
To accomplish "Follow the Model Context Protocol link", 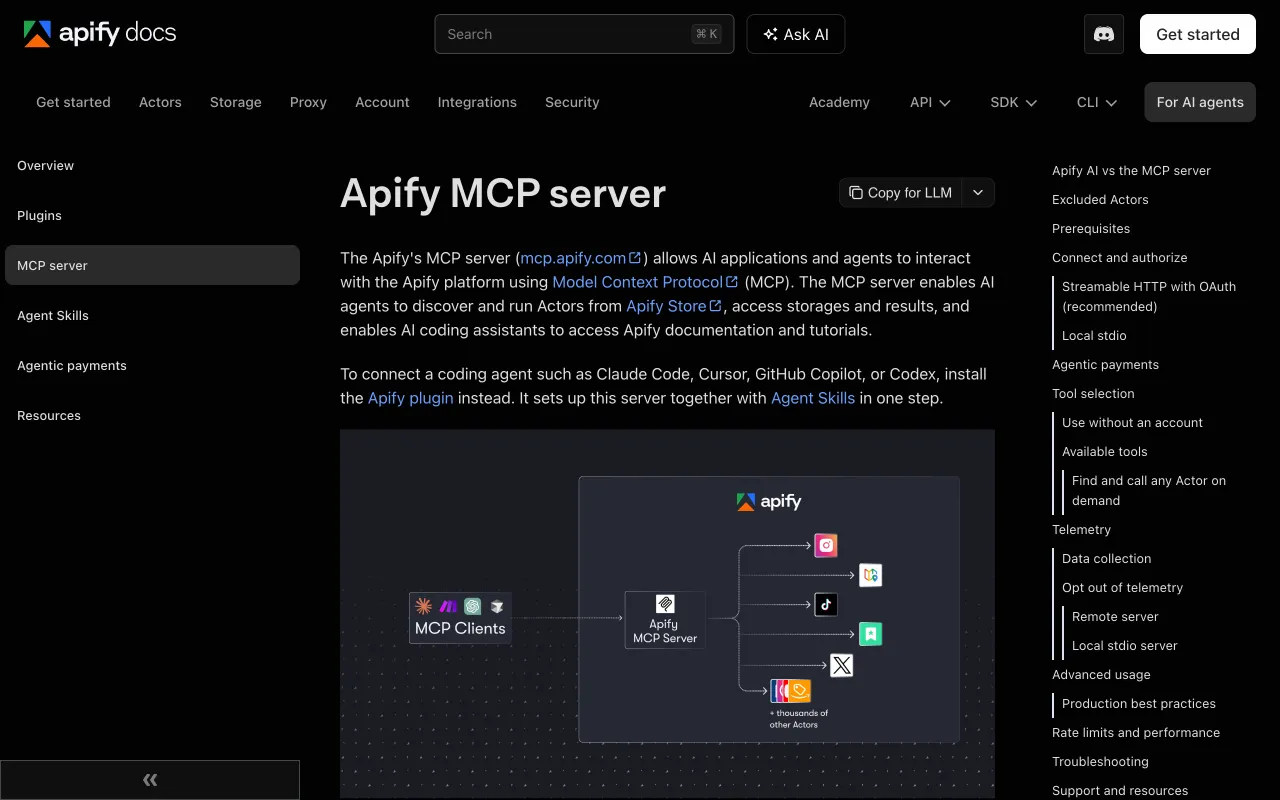I will pos(645,282).
